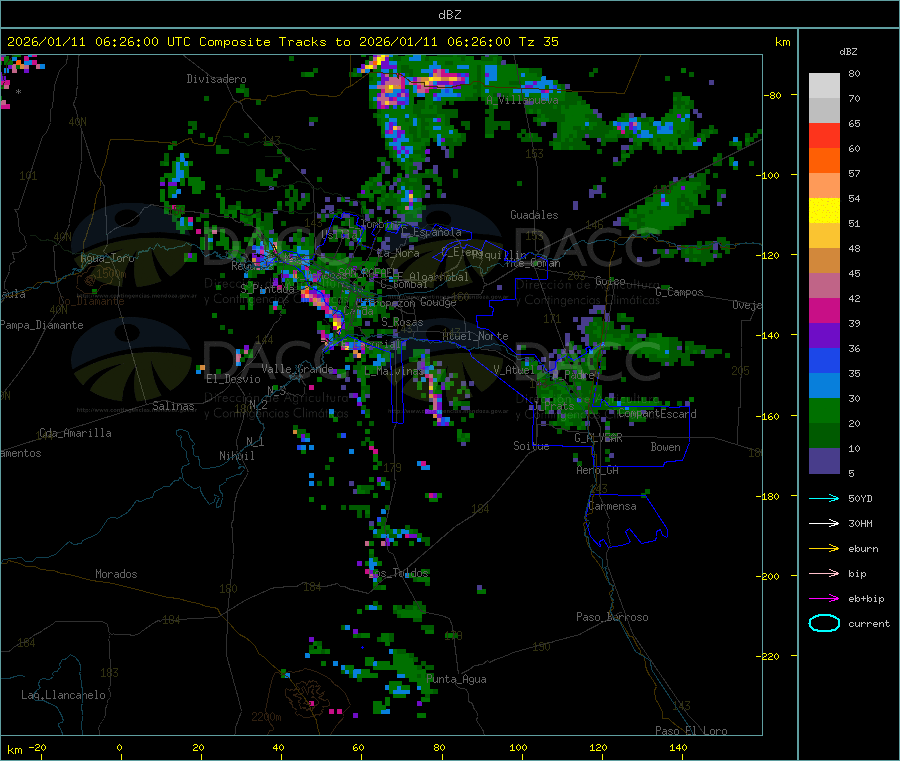Viewport: 900px width, 761px height.
Task: Select the red swatch in dBZ legend
Action: coord(824,135)
